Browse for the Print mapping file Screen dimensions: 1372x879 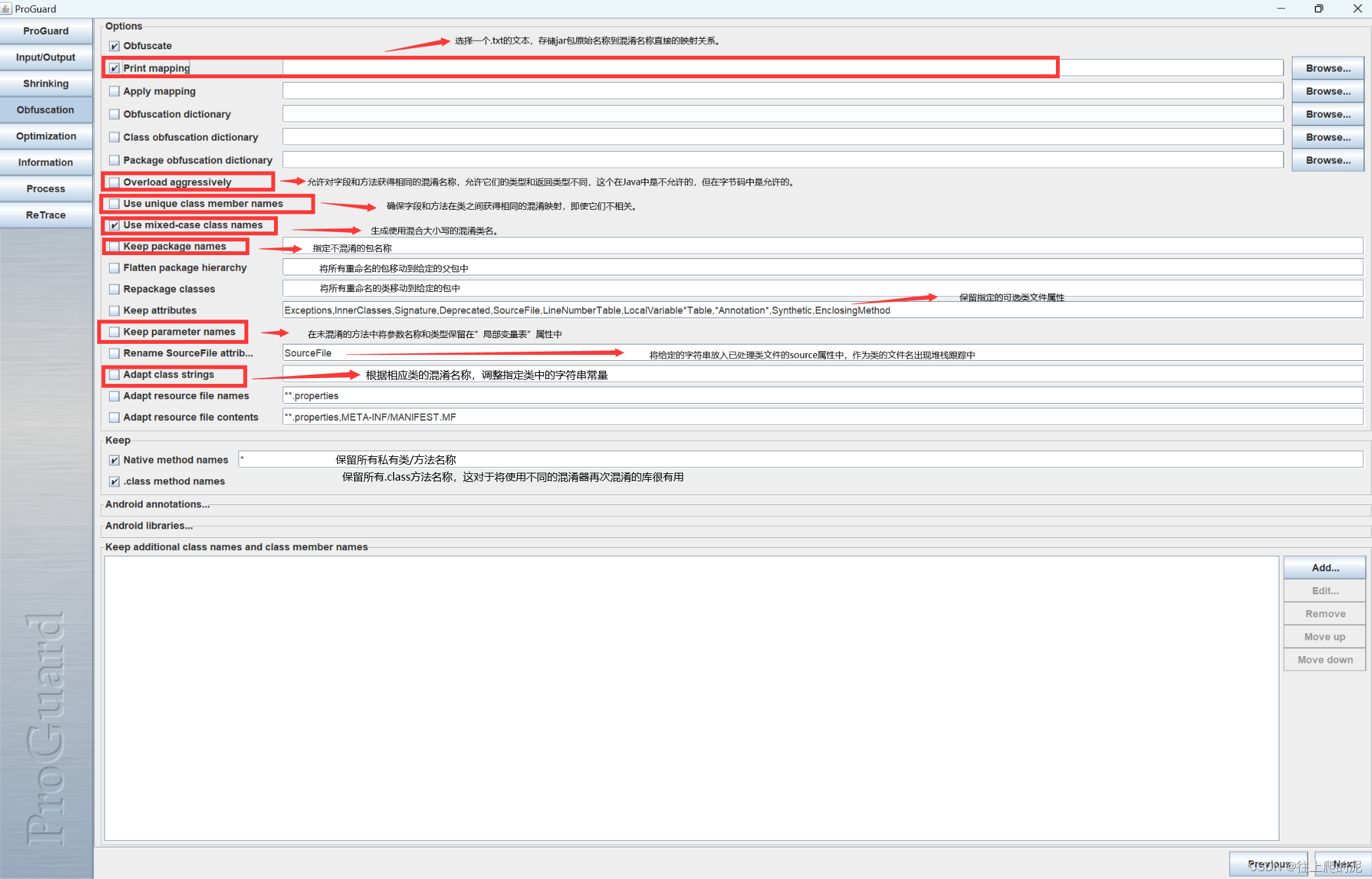pyautogui.click(x=1327, y=68)
